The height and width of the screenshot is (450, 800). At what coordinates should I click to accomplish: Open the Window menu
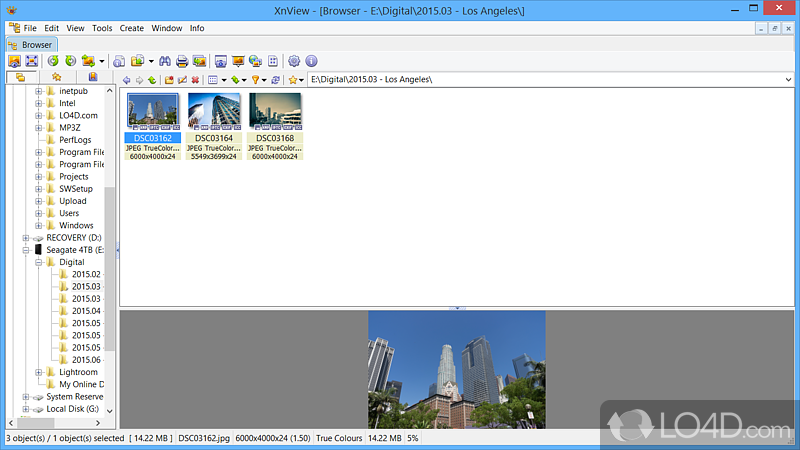167,28
